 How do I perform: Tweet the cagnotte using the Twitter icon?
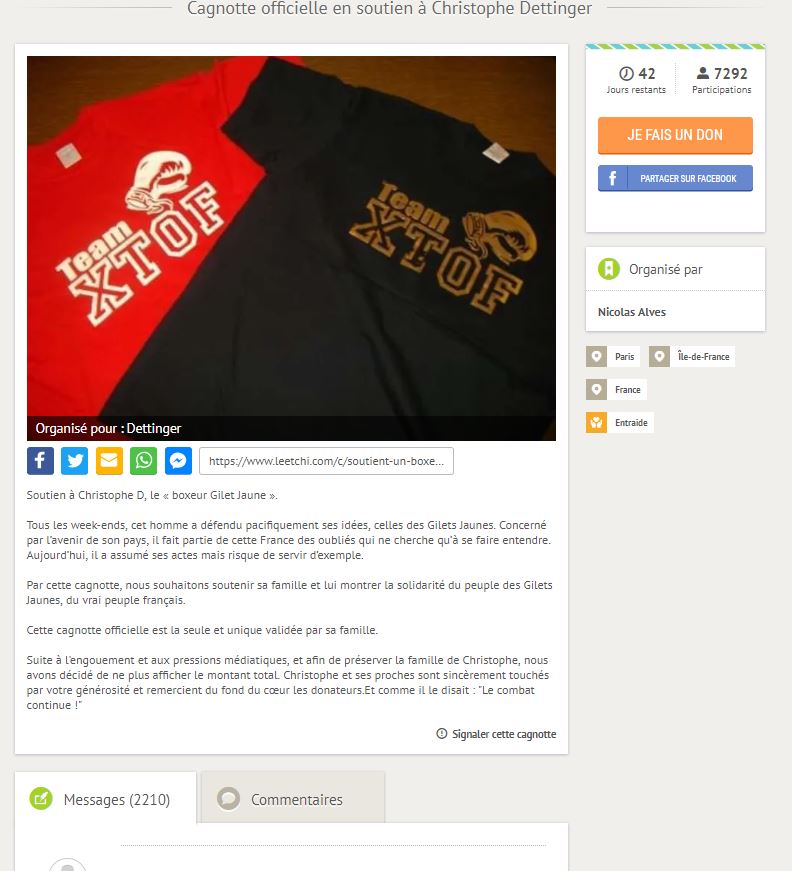(74, 460)
